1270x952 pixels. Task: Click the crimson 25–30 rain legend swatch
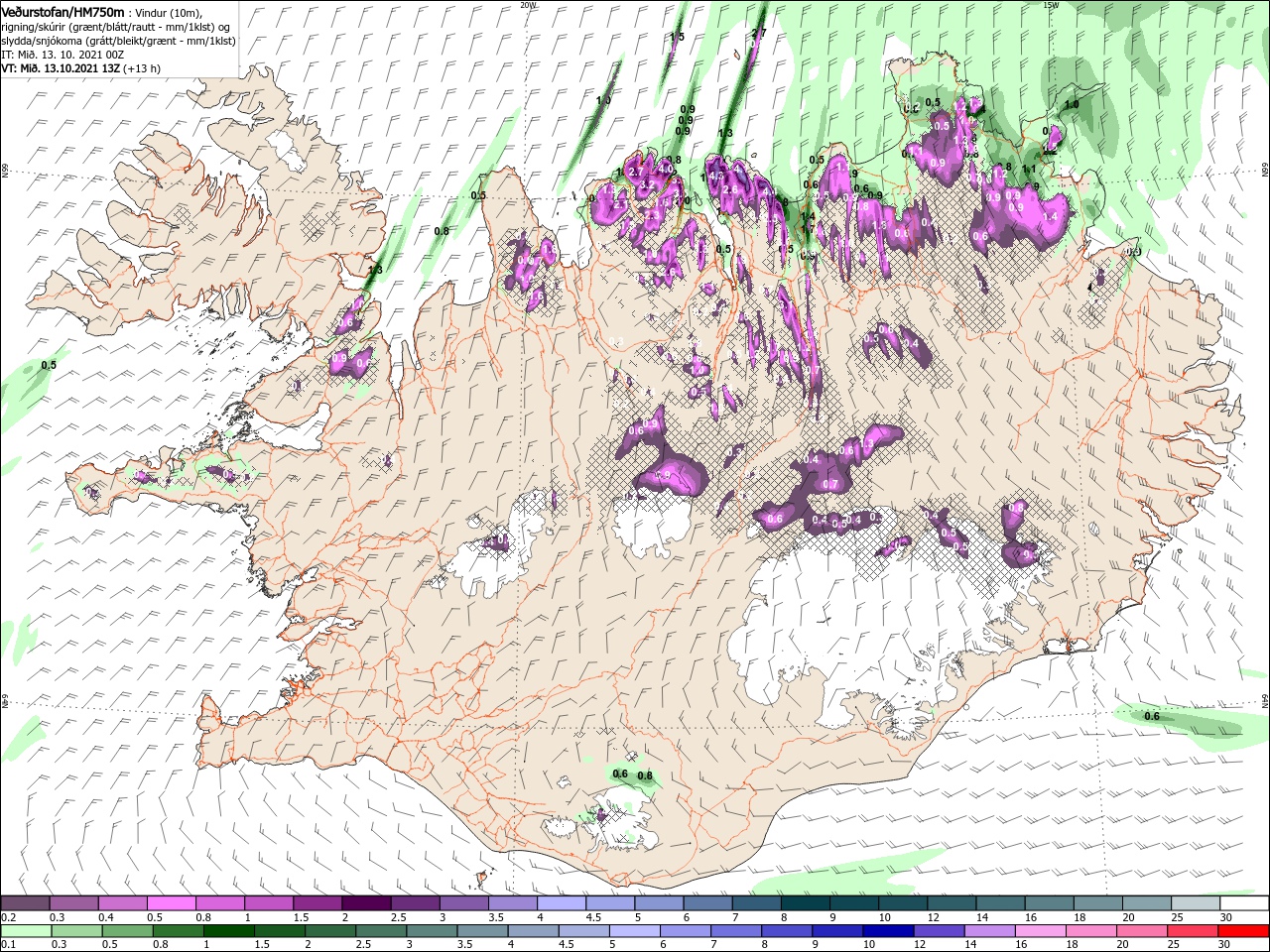coord(1193,931)
